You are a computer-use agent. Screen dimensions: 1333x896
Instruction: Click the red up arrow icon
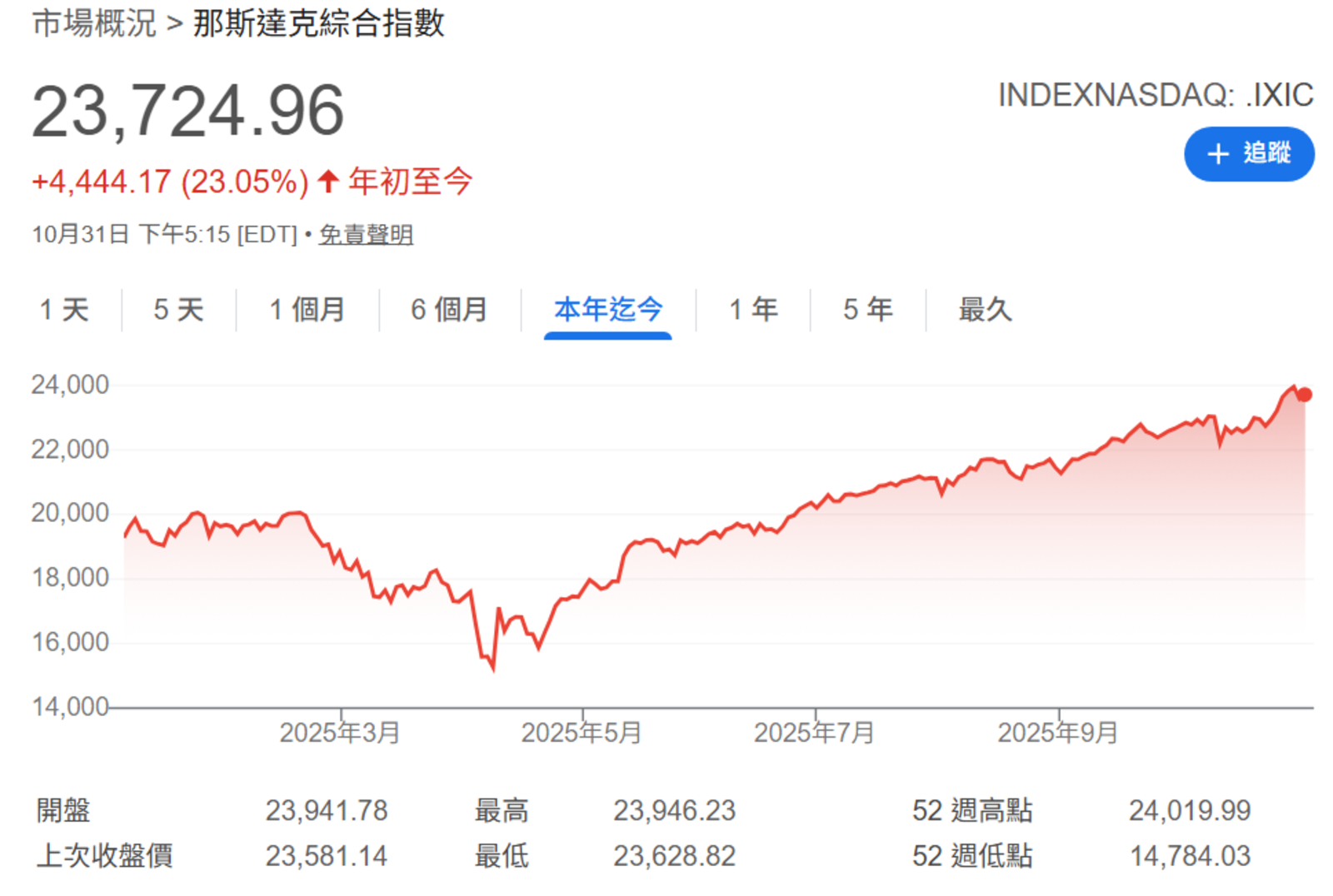pos(328,181)
